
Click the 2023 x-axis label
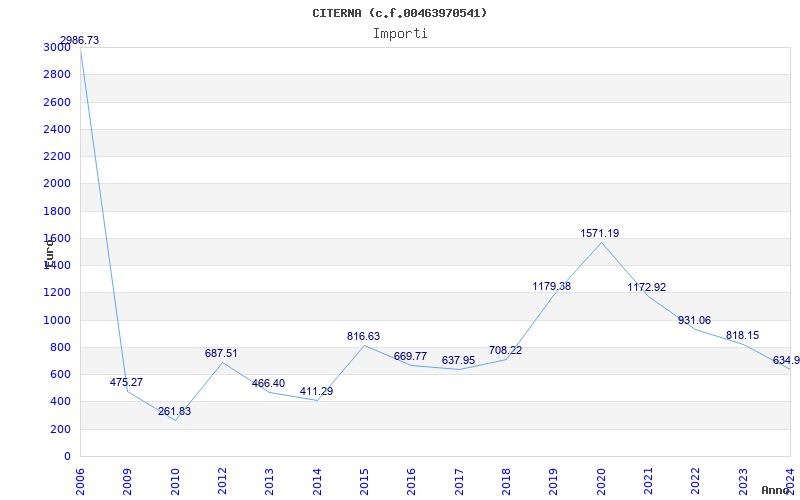[743, 482]
